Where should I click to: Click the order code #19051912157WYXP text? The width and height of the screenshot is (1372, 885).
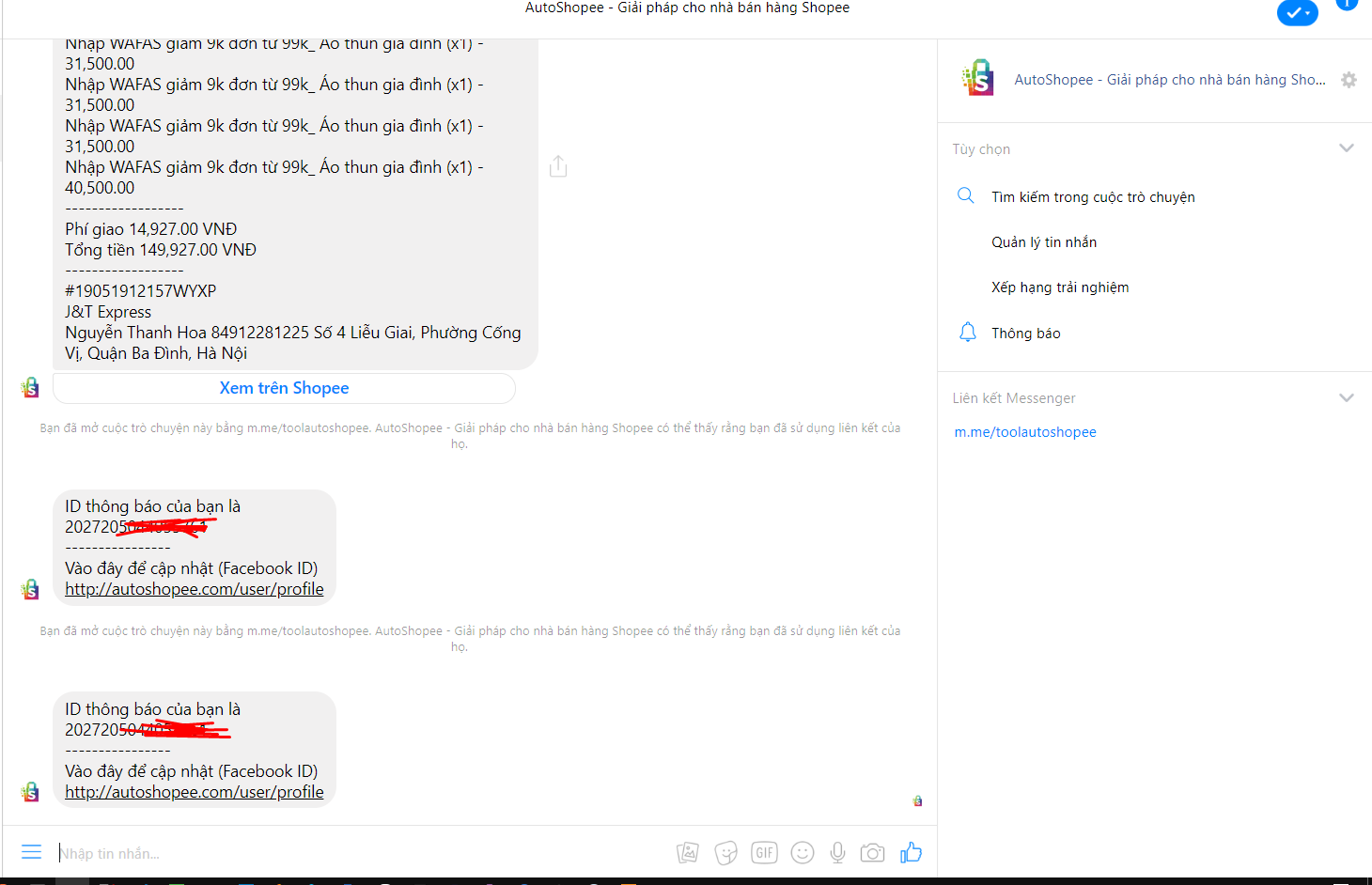140,291
